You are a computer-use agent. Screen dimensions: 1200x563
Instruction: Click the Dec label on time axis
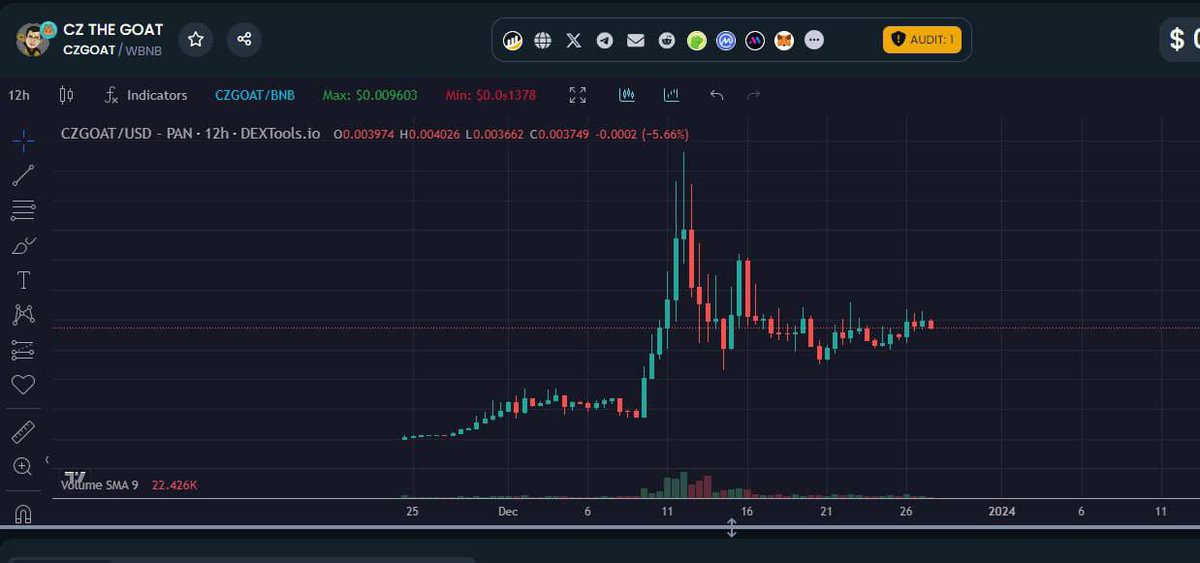point(508,511)
